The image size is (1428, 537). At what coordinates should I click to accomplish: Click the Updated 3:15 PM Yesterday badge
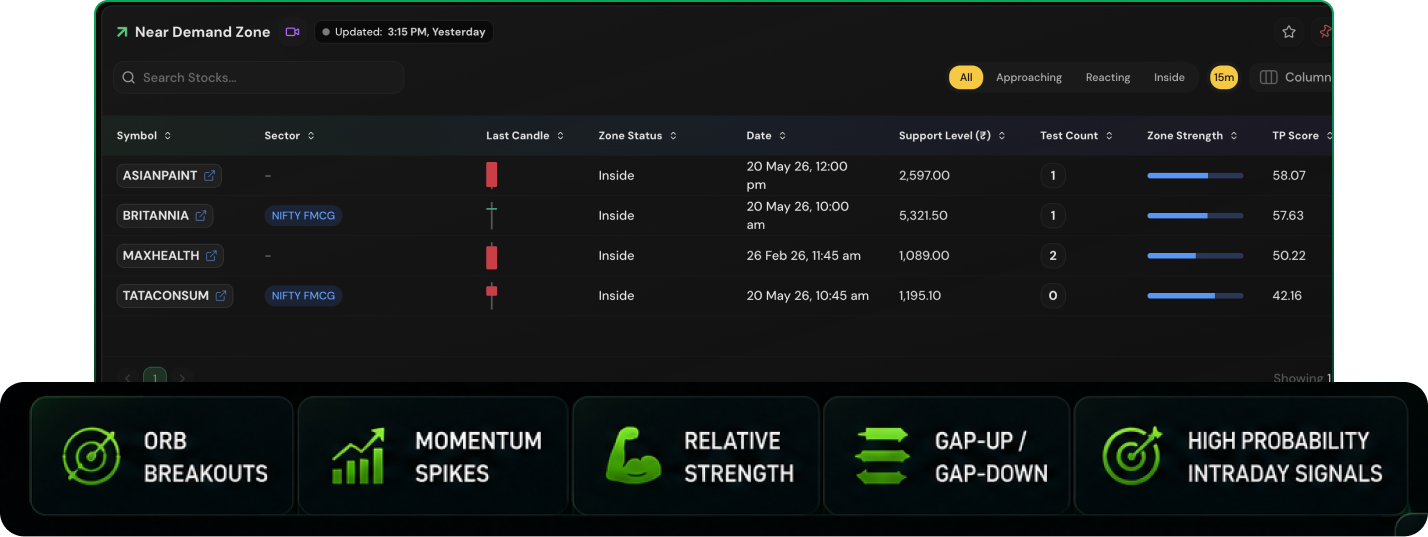pos(404,32)
